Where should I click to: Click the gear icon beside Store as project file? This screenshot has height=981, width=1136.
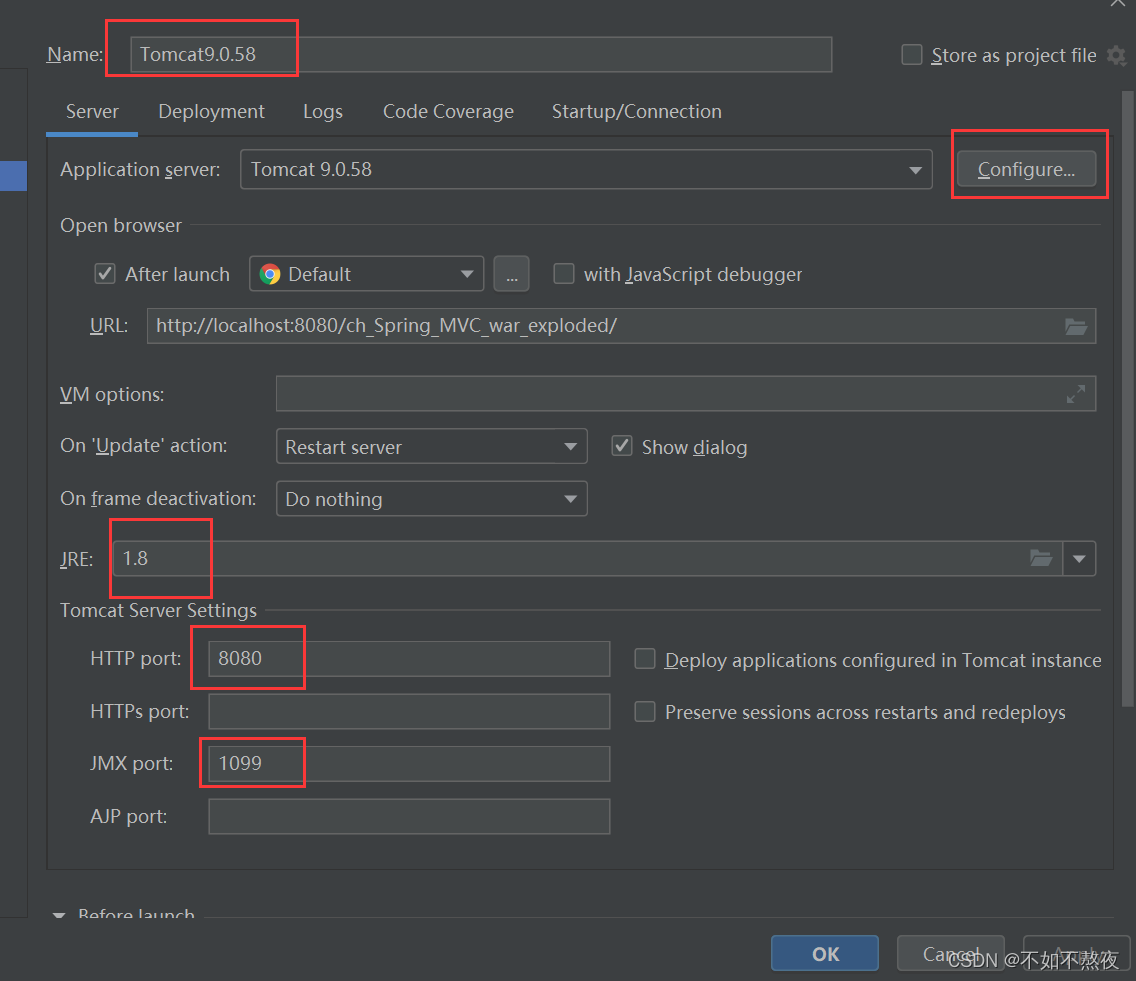pos(1116,55)
